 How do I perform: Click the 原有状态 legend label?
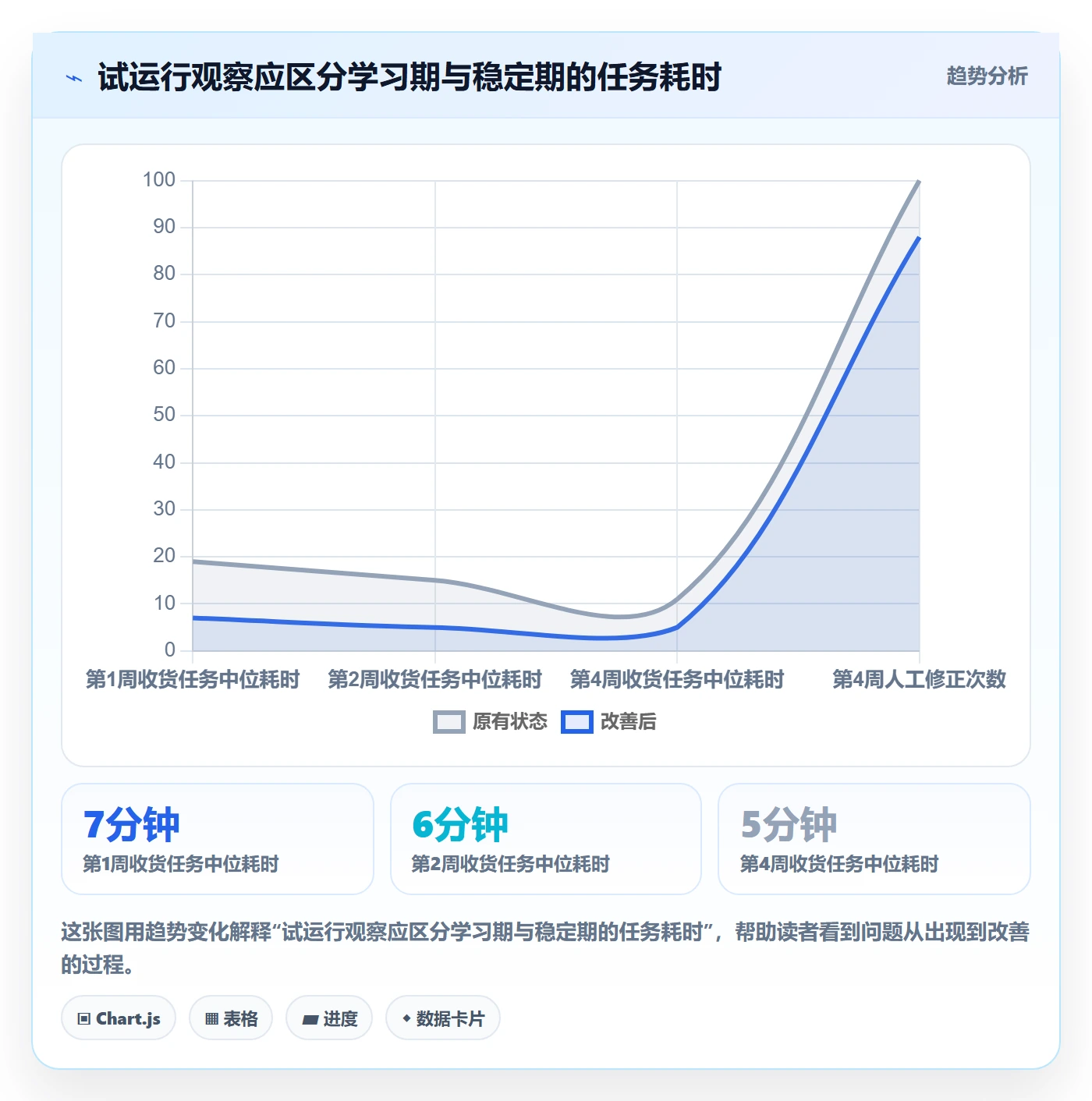click(510, 722)
